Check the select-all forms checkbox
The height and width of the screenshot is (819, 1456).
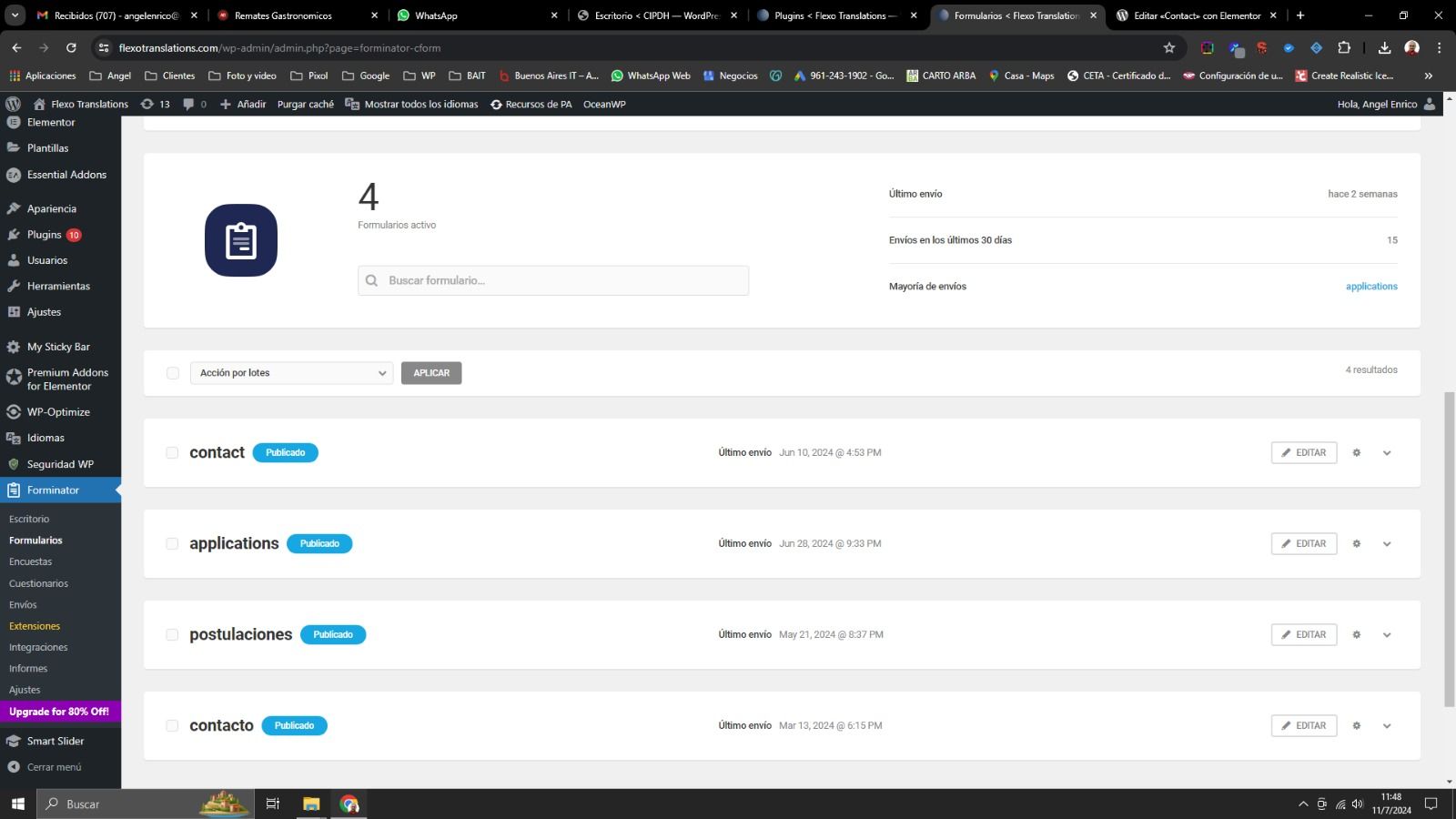coord(173,373)
